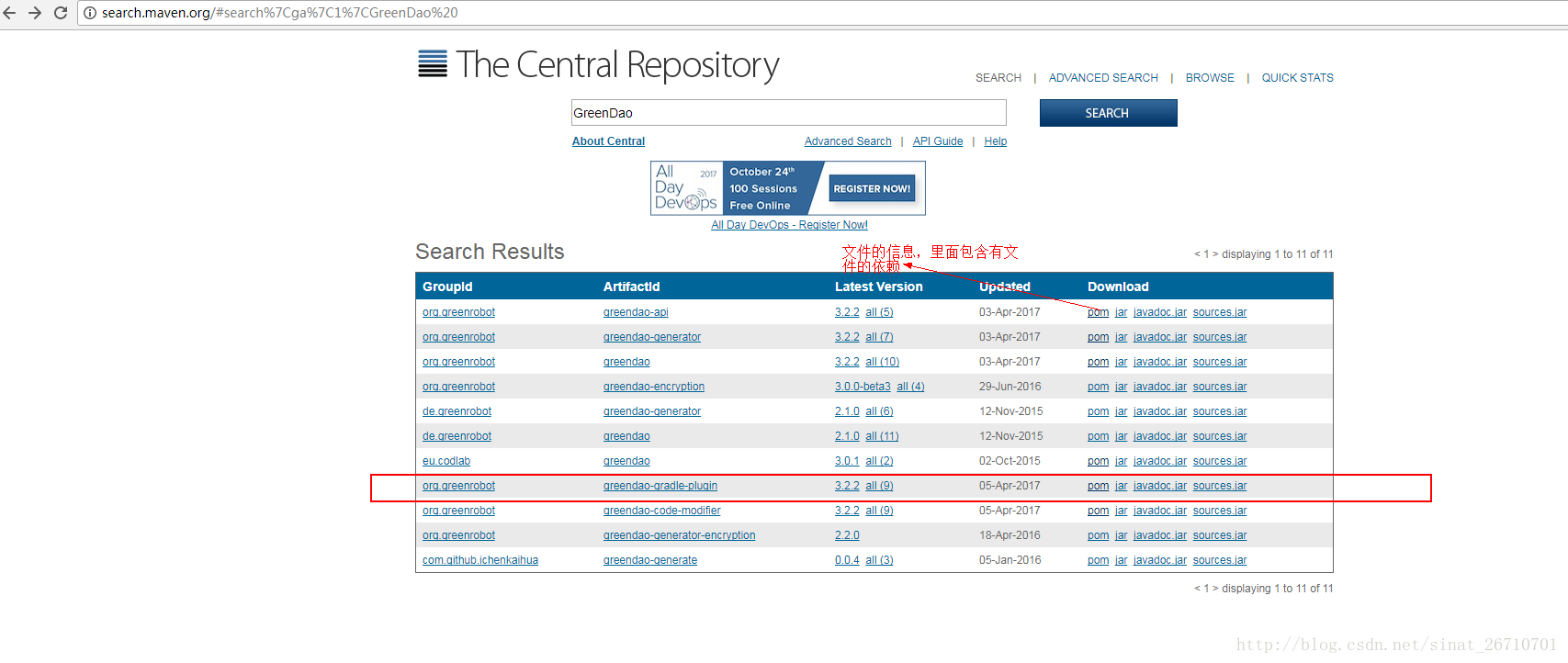The image size is (1568, 663).
Task: Open the Help link
Action: tap(996, 141)
